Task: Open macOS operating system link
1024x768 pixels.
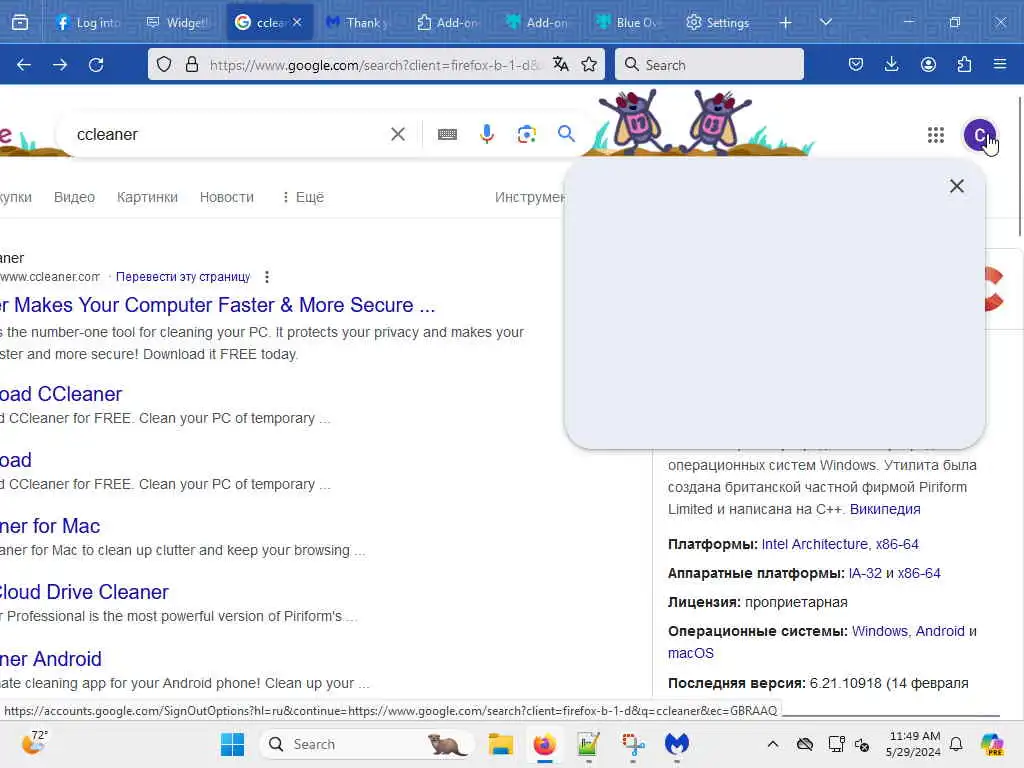Action: click(690, 653)
